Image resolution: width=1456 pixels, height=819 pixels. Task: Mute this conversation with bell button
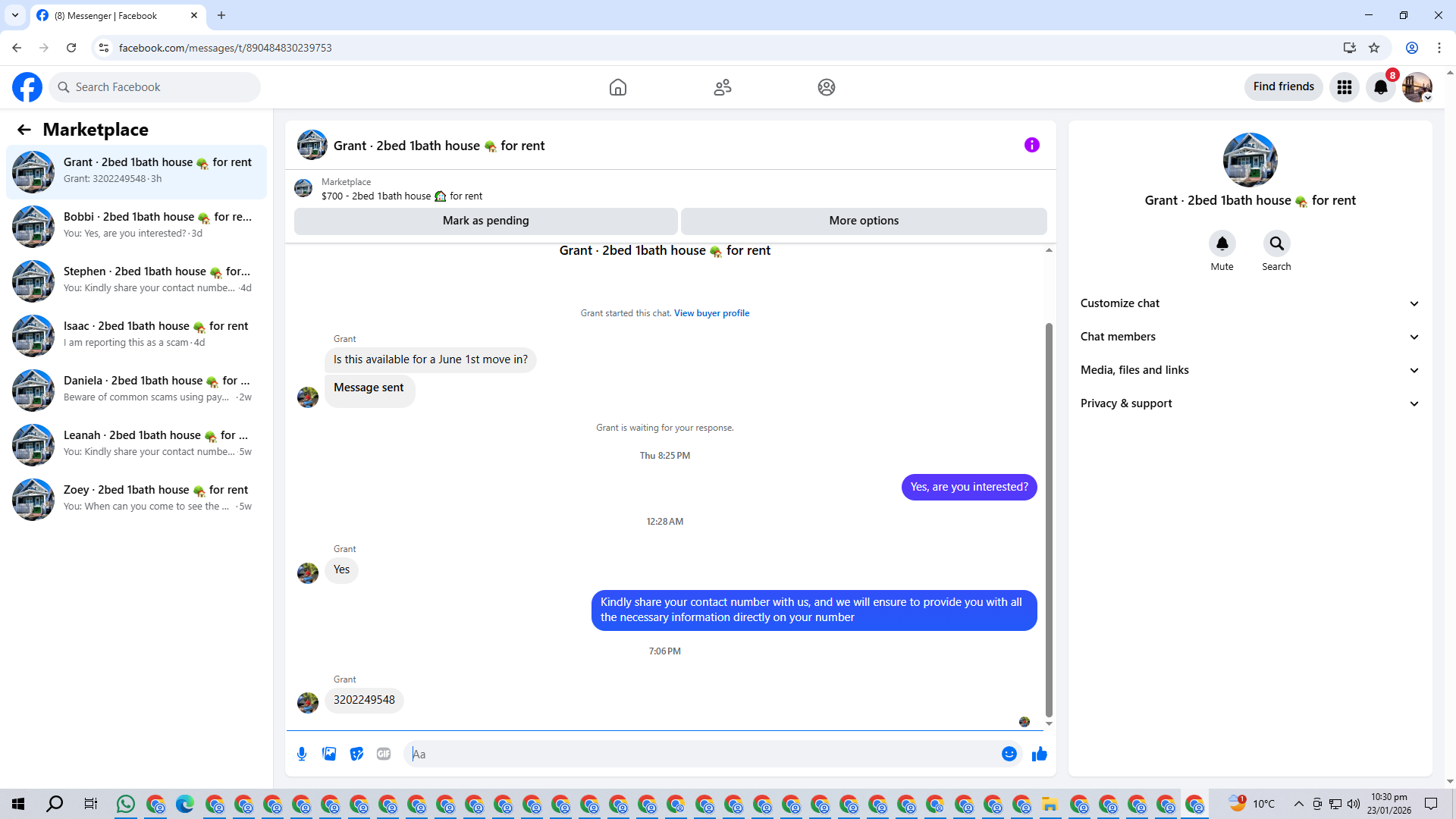point(1222,243)
